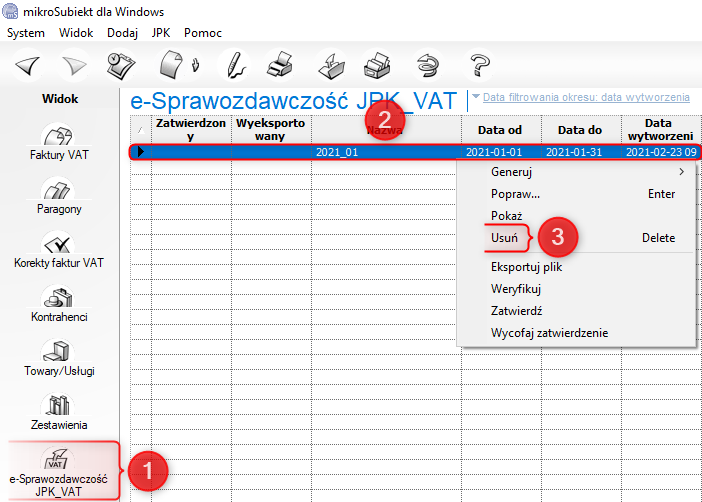Choose Weryfikuj in context menu
Screen dimensions: 702x502
click(577, 289)
